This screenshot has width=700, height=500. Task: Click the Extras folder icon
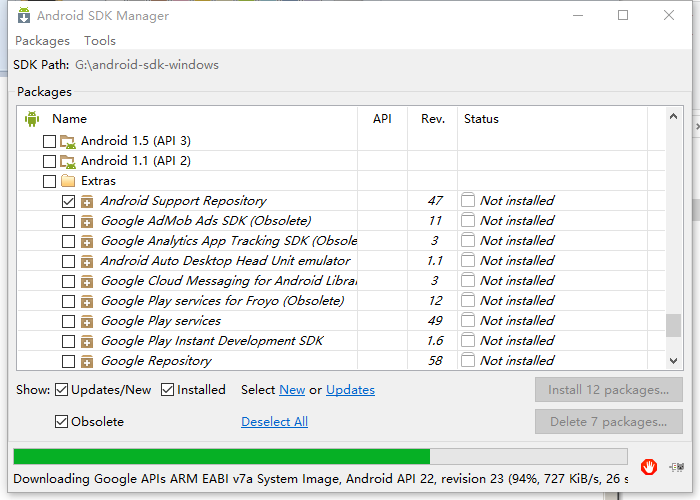[68, 181]
